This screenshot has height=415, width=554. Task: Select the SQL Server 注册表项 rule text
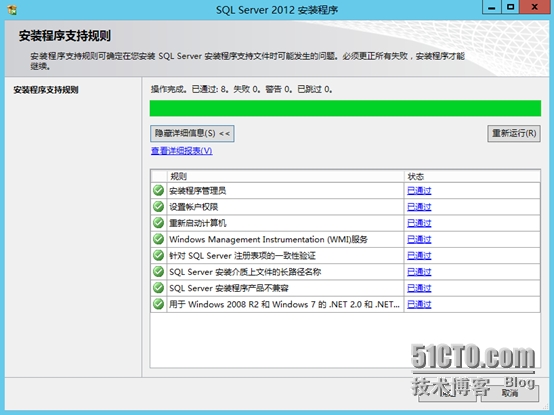pyautogui.click(x=242, y=256)
